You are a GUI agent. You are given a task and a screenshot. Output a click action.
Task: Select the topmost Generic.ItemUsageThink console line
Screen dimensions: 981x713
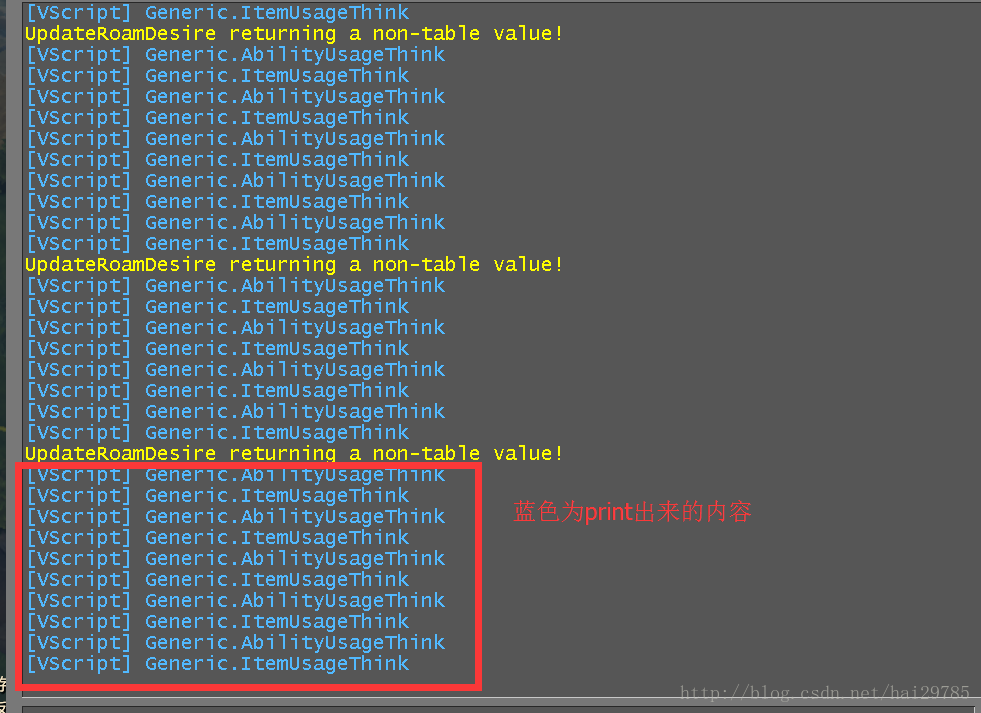pyautogui.click(x=218, y=13)
